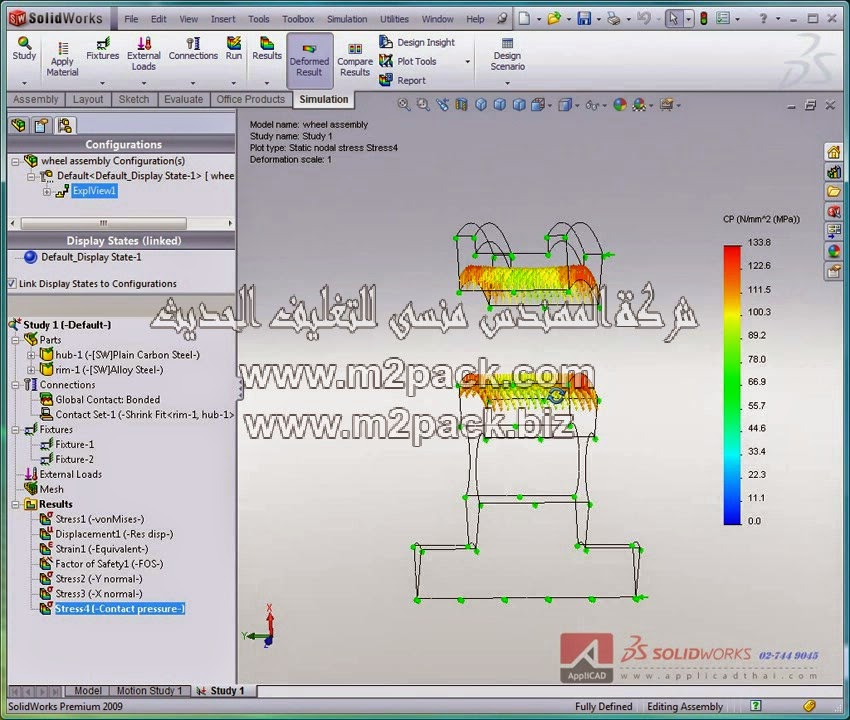Viewport: 850px width, 720px height.
Task: Open the PropertyManager tab icon
Action: 41,125
